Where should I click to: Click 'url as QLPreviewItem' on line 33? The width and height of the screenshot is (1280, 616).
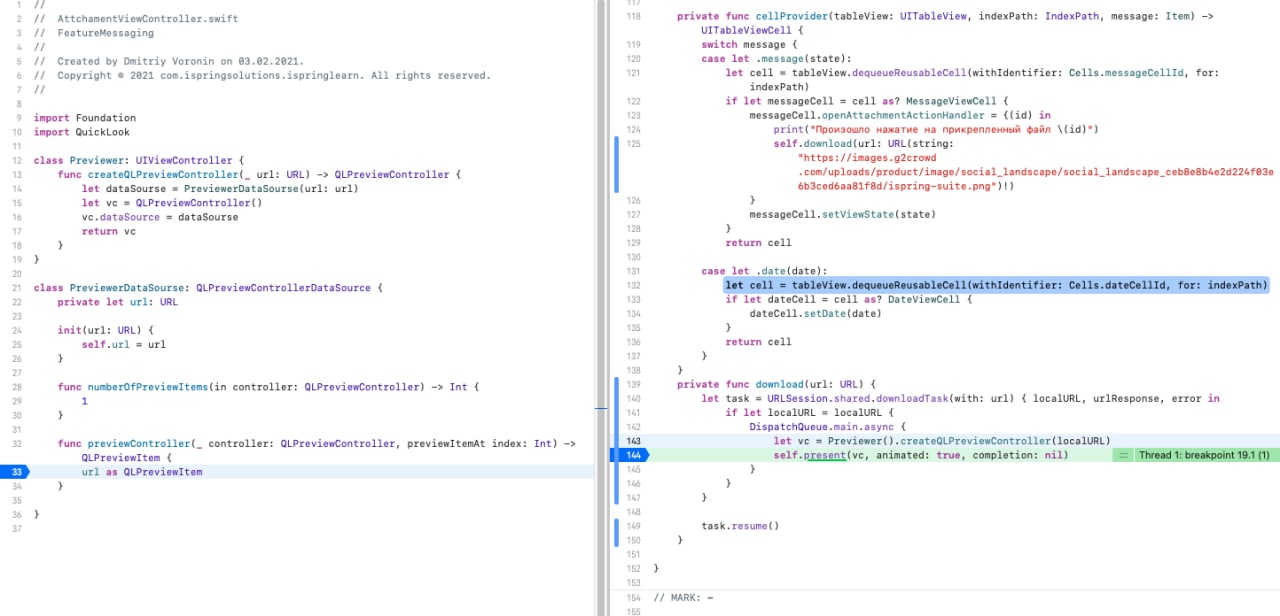click(x=142, y=472)
